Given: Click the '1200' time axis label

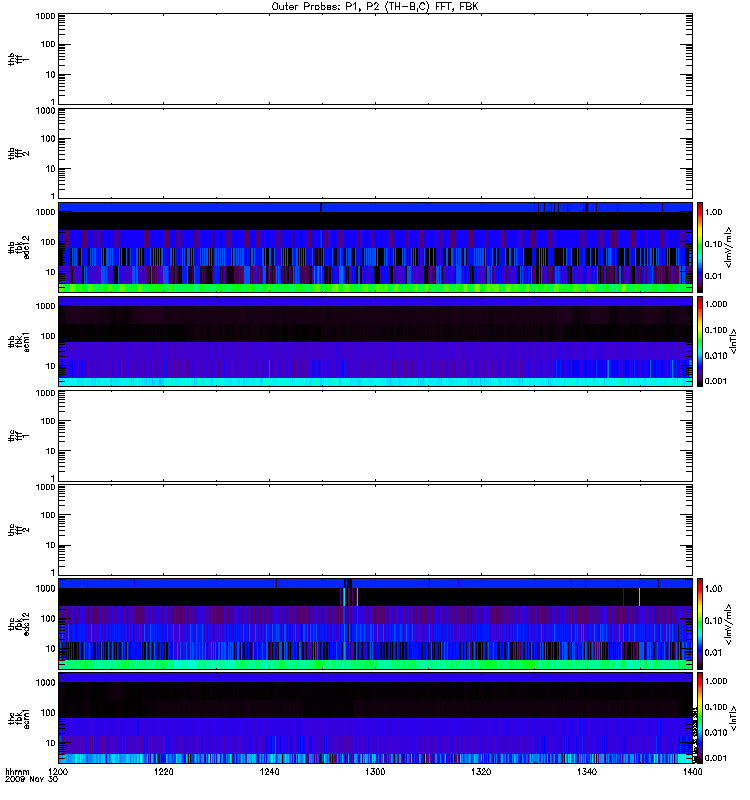Looking at the screenshot, I should click(58, 771).
